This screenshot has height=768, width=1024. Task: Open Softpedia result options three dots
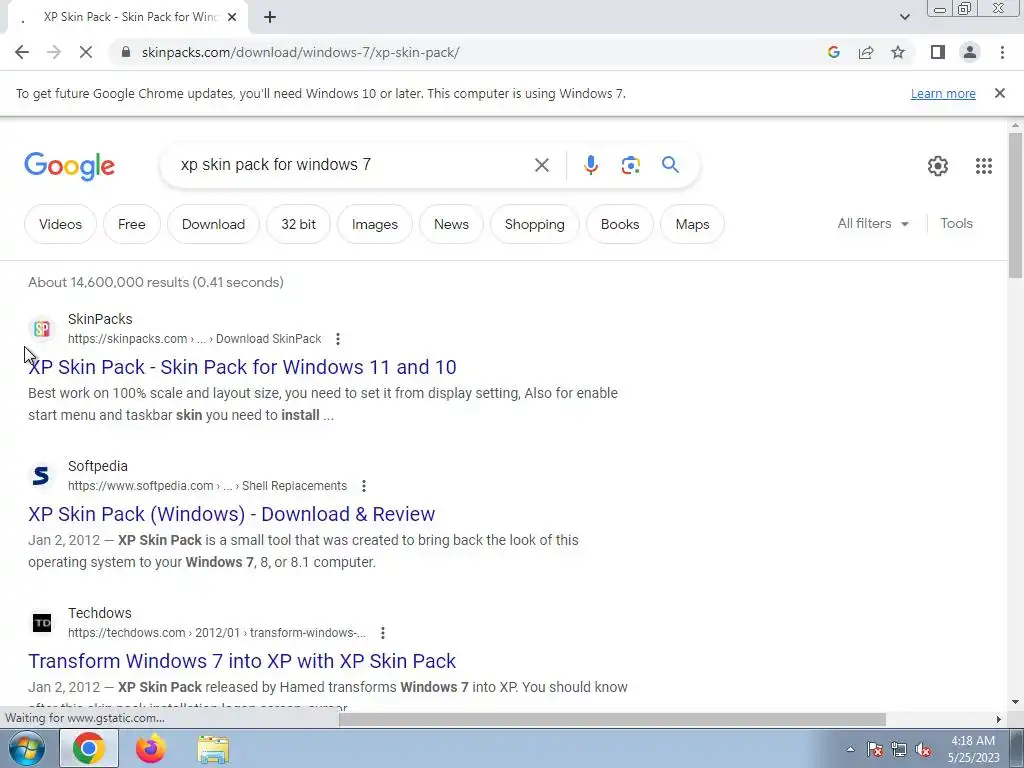pyautogui.click(x=364, y=486)
